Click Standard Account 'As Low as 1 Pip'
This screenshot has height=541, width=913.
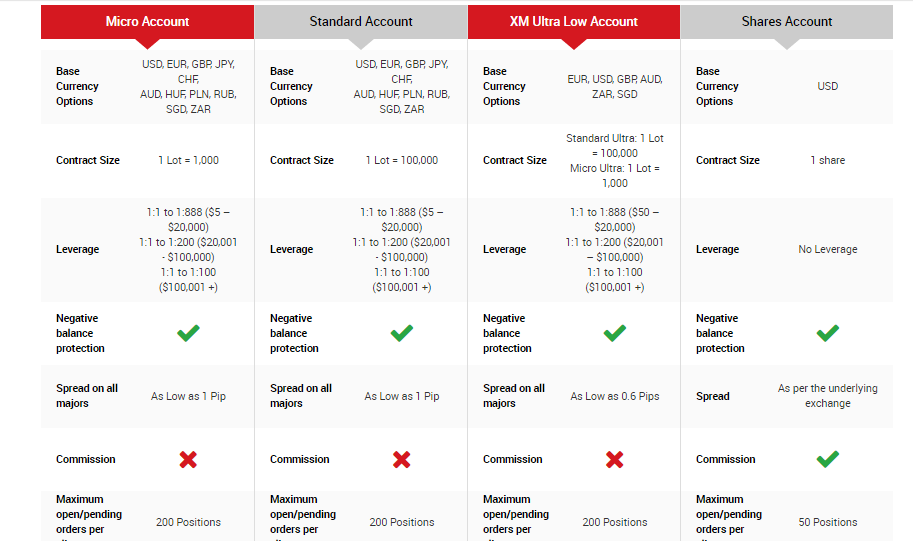pyautogui.click(x=402, y=396)
